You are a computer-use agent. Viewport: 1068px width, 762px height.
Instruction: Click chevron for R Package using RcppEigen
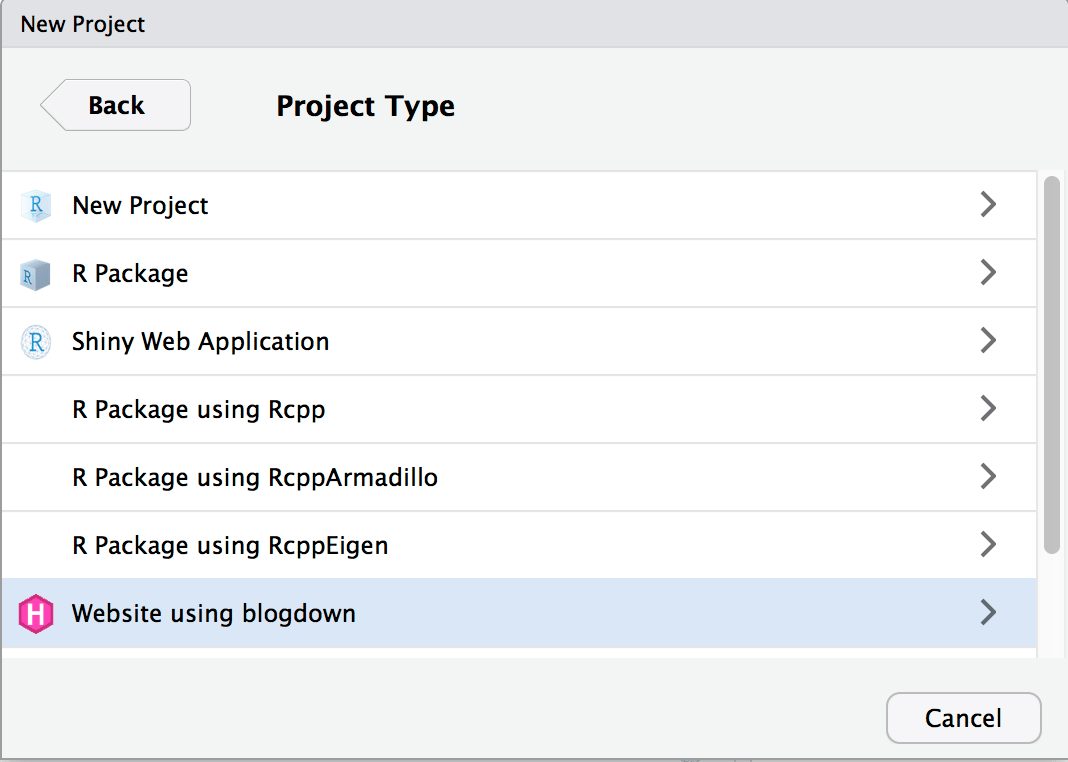(x=988, y=545)
